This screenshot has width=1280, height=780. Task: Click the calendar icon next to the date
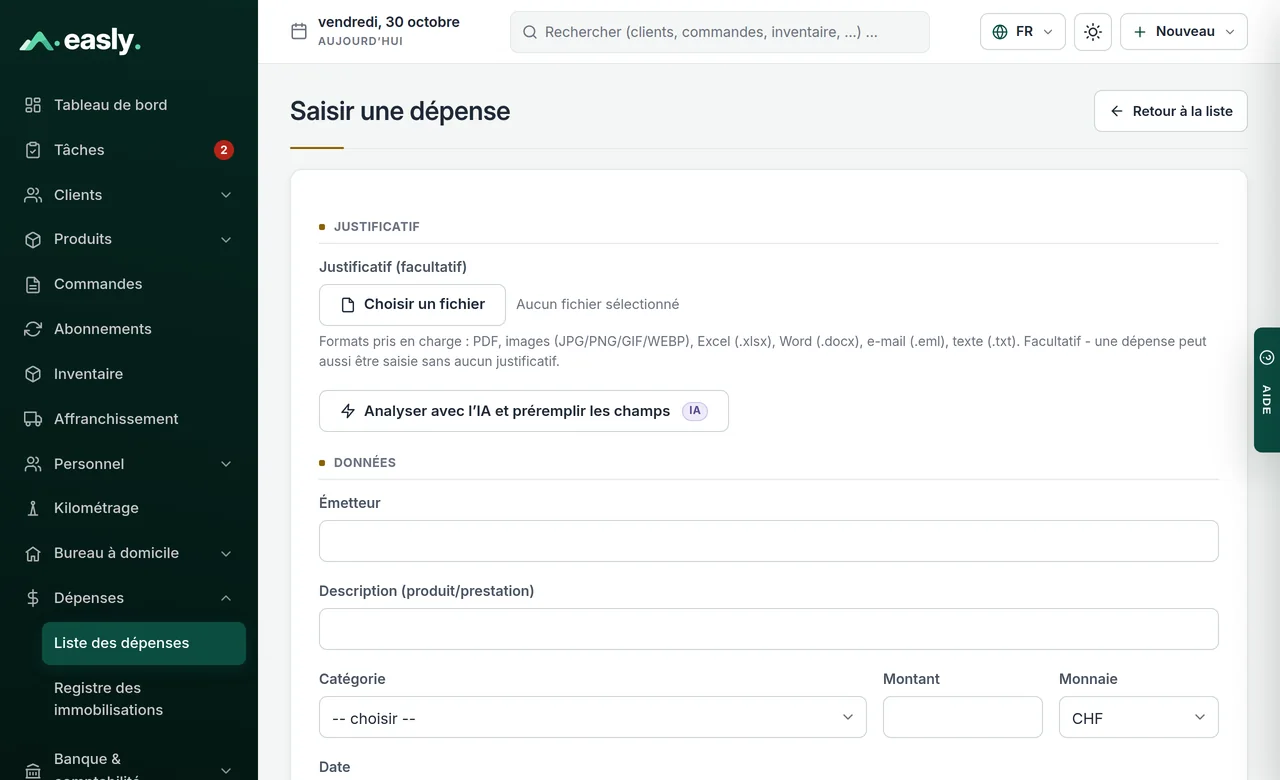click(x=298, y=31)
